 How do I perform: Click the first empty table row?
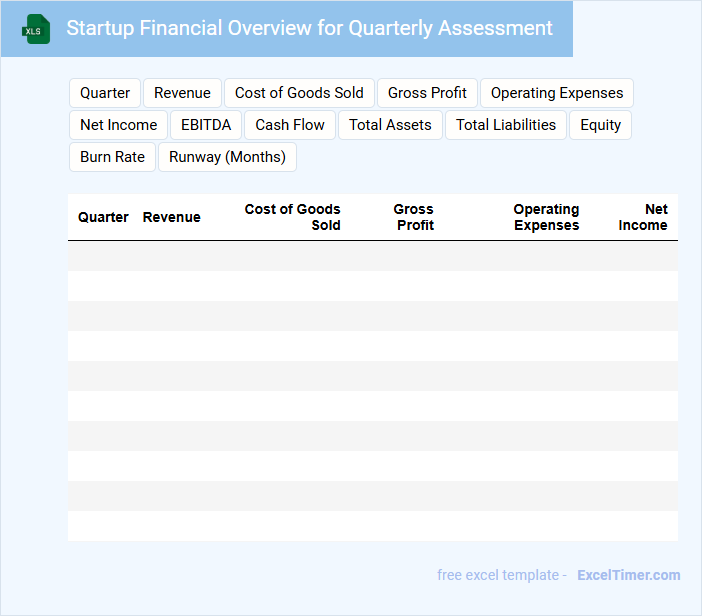pos(372,256)
